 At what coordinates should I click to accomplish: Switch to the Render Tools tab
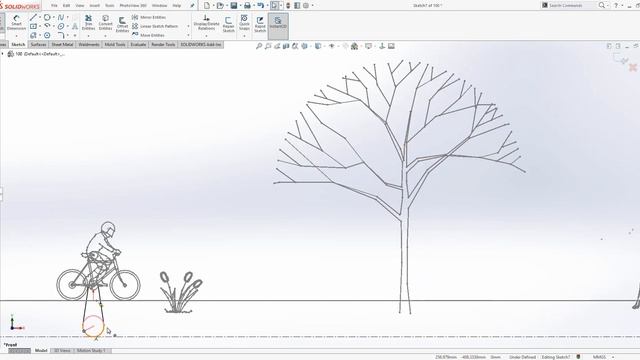tap(163, 44)
